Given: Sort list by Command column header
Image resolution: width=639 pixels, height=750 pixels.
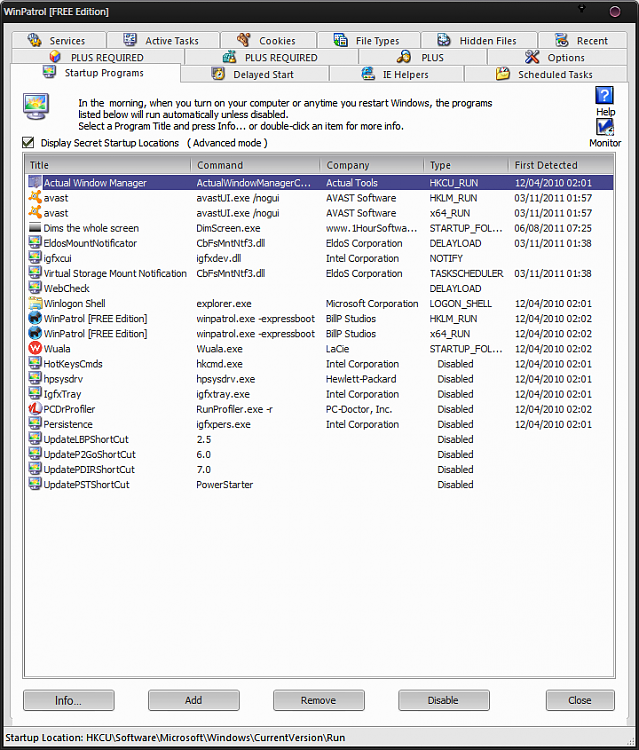Looking at the screenshot, I should click(256, 165).
